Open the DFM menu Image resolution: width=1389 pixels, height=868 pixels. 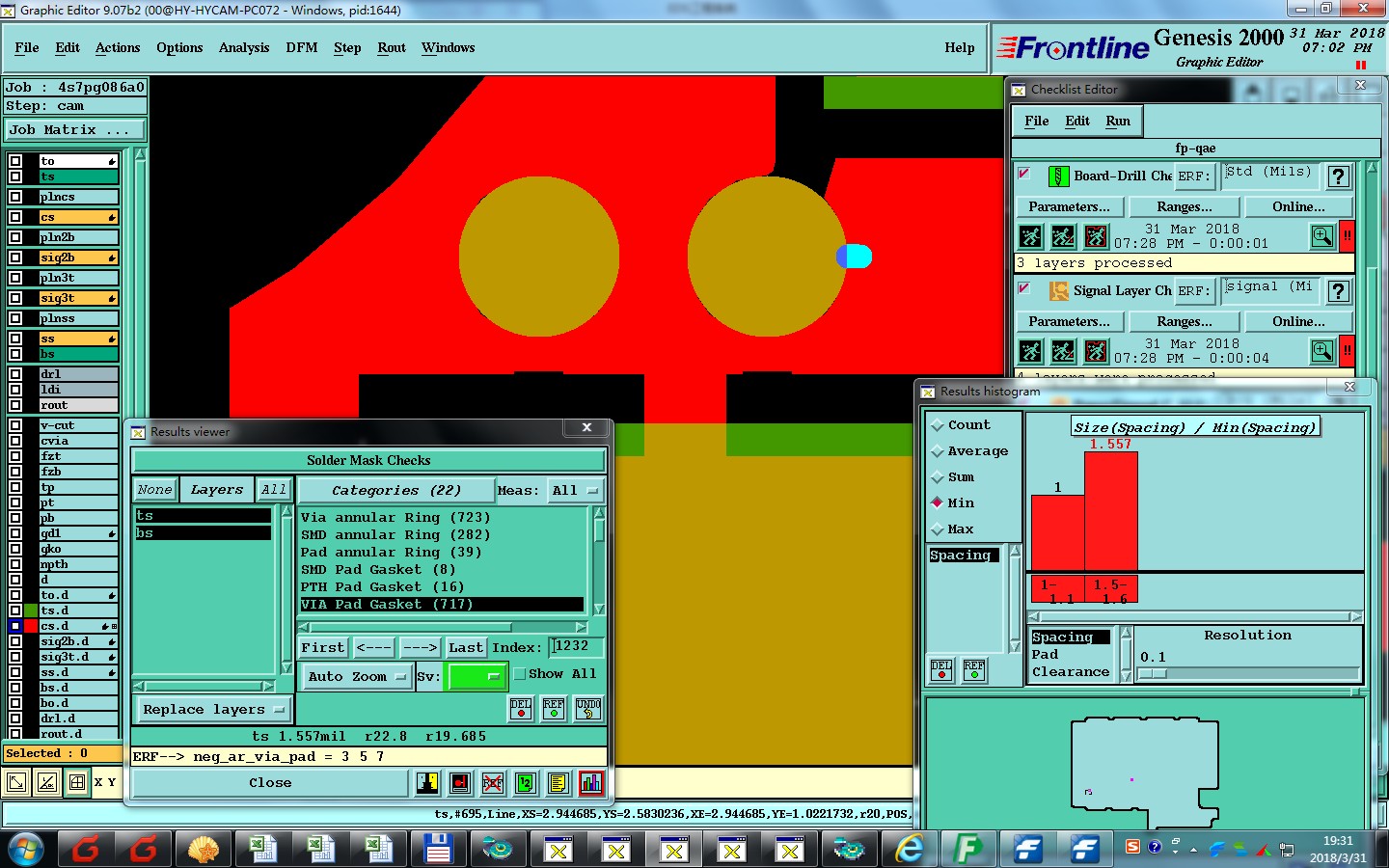[x=302, y=47]
